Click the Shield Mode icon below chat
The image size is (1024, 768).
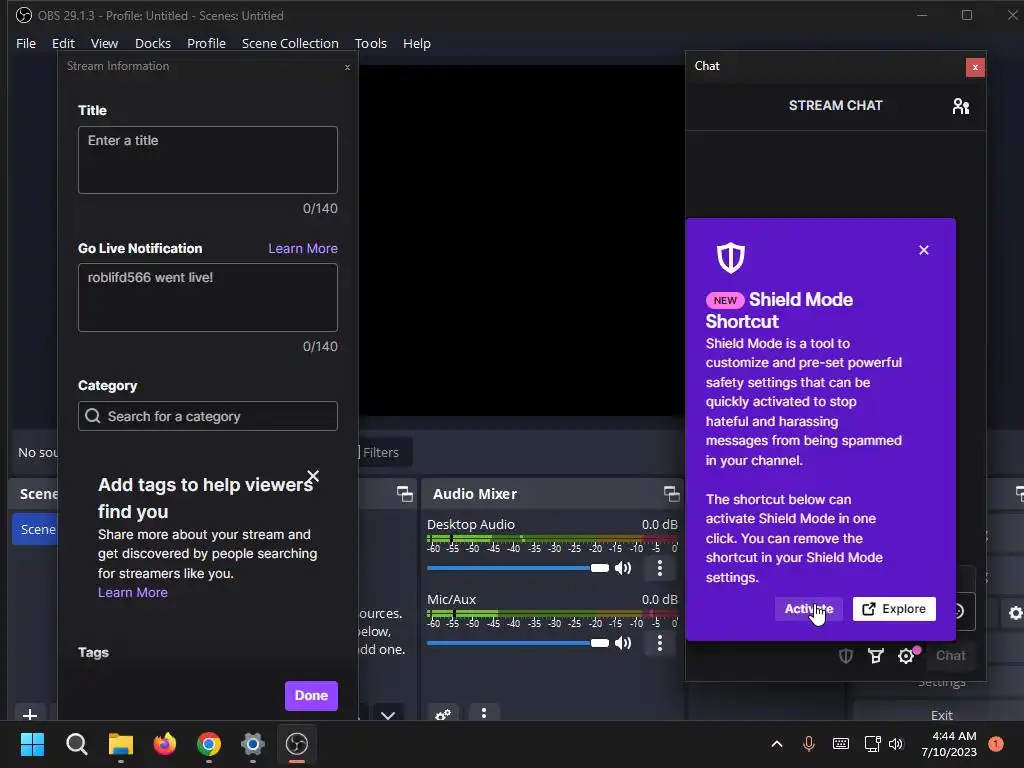tap(846, 656)
